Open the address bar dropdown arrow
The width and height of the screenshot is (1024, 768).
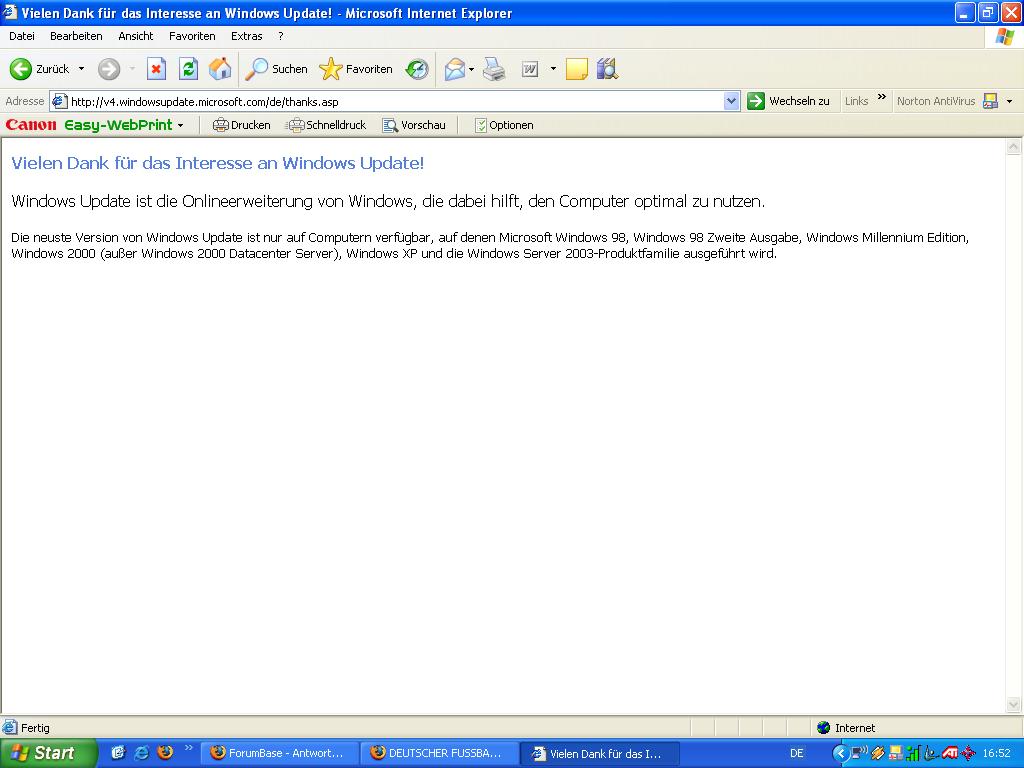(x=731, y=101)
